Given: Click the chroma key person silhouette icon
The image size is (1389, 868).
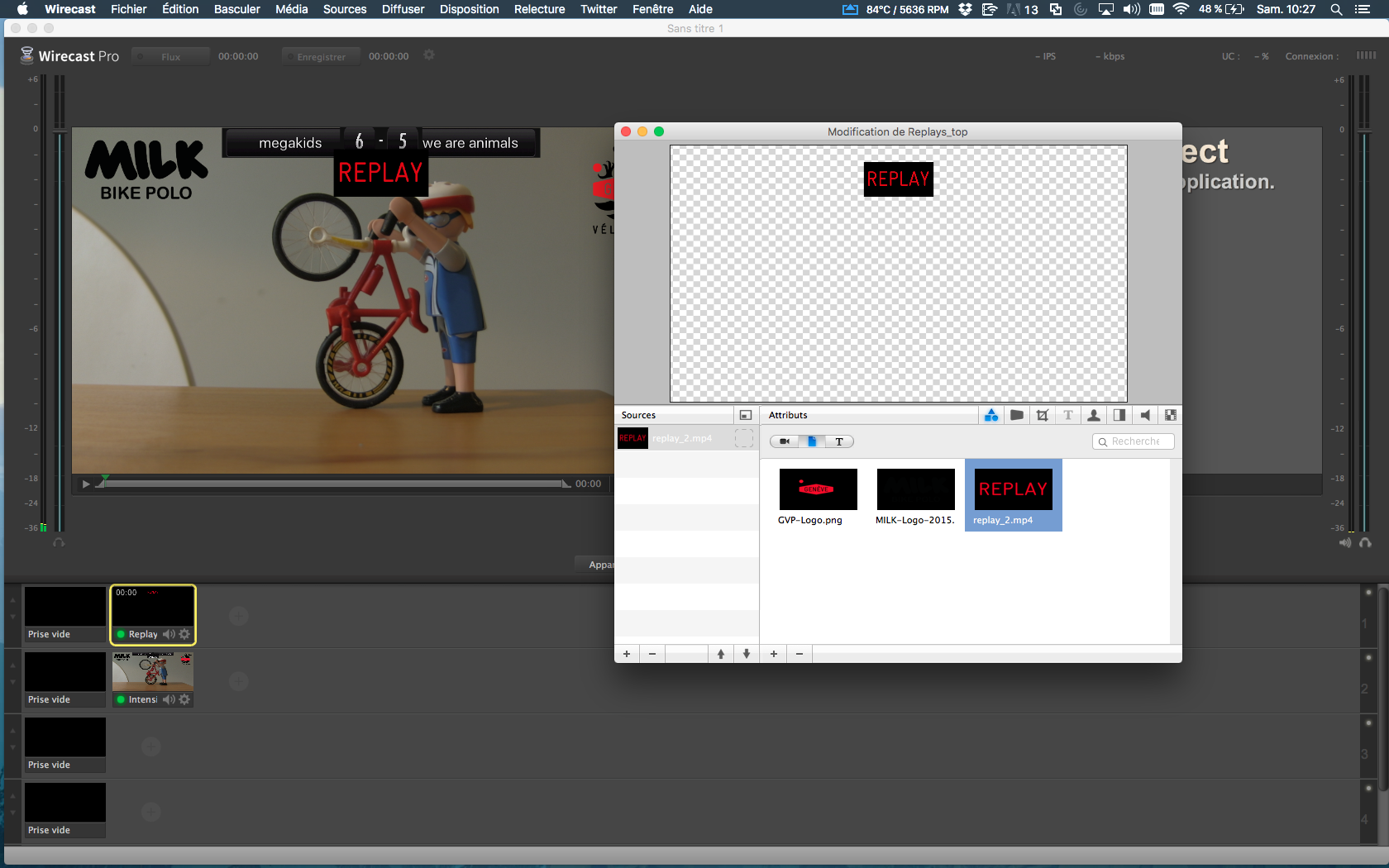Looking at the screenshot, I should coord(1094,415).
